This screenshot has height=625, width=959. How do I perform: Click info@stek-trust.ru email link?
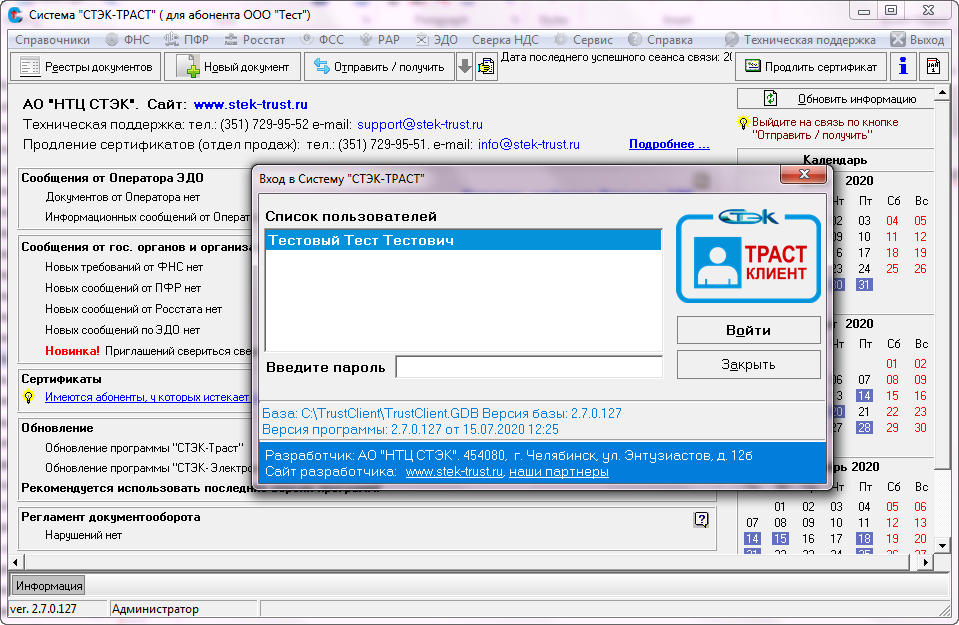[x=528, y=145]
